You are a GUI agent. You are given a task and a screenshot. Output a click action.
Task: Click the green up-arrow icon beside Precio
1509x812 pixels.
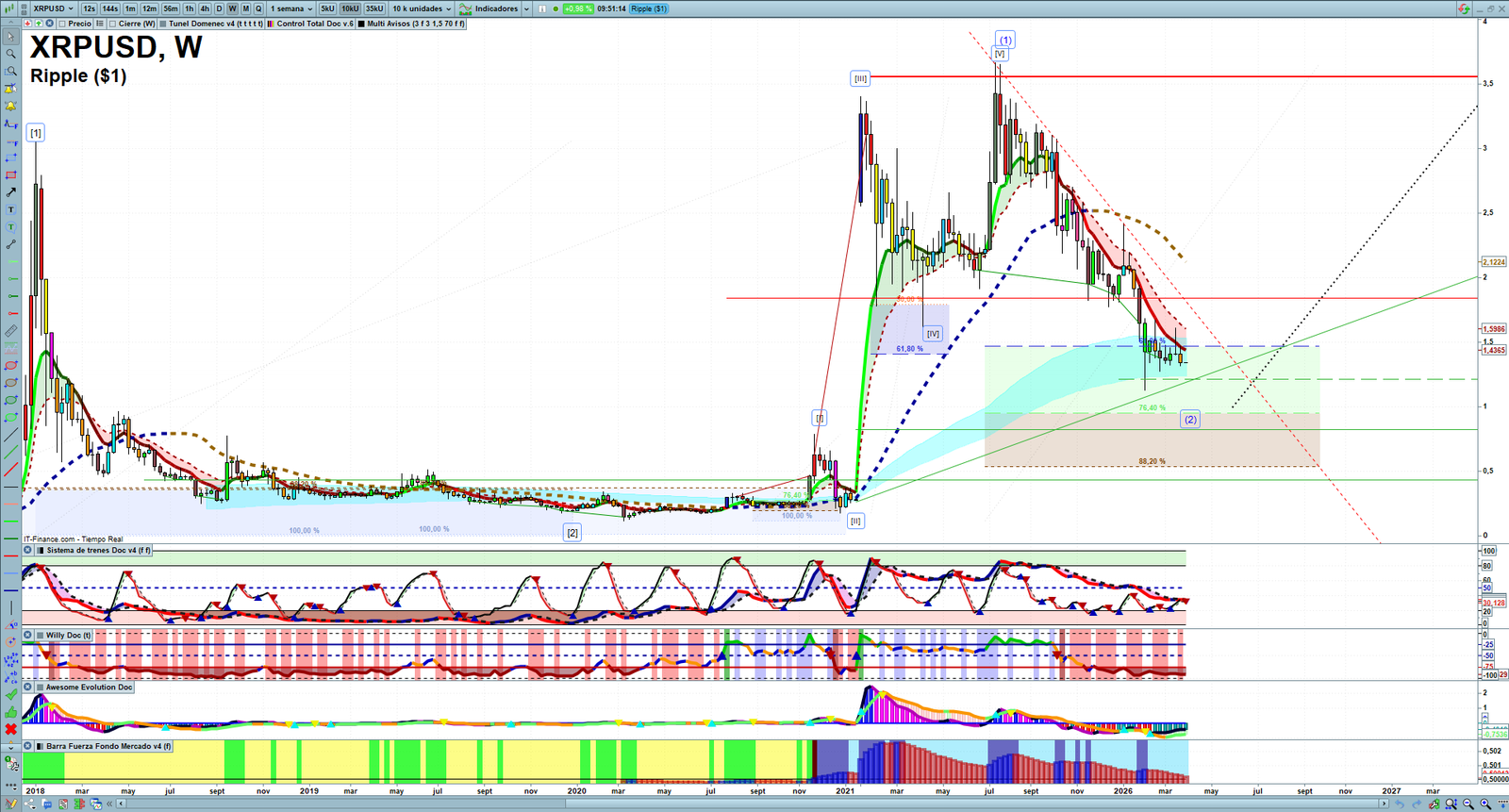click(x=38, y=24)
